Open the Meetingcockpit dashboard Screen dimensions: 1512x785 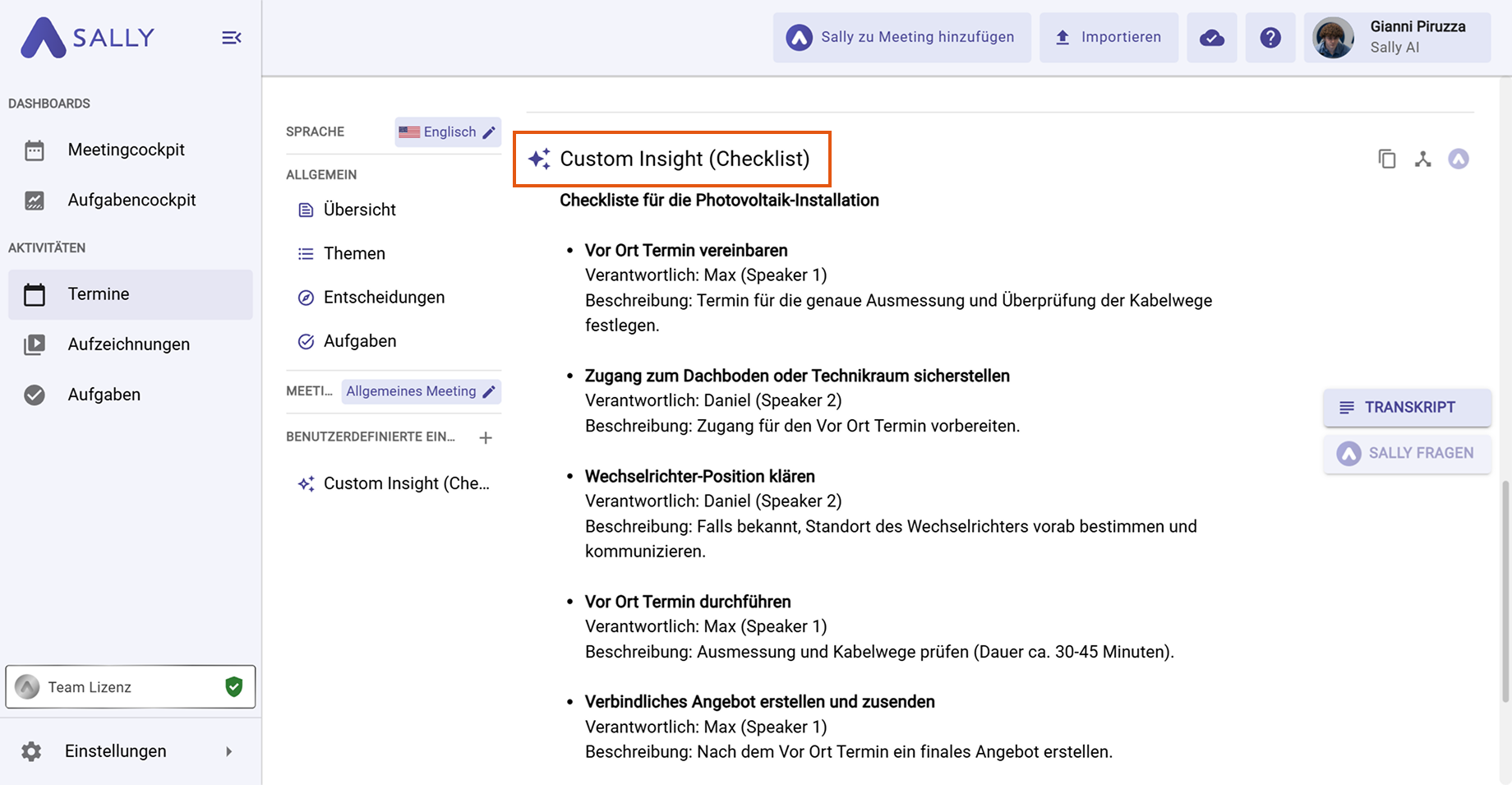coord(126,150)
